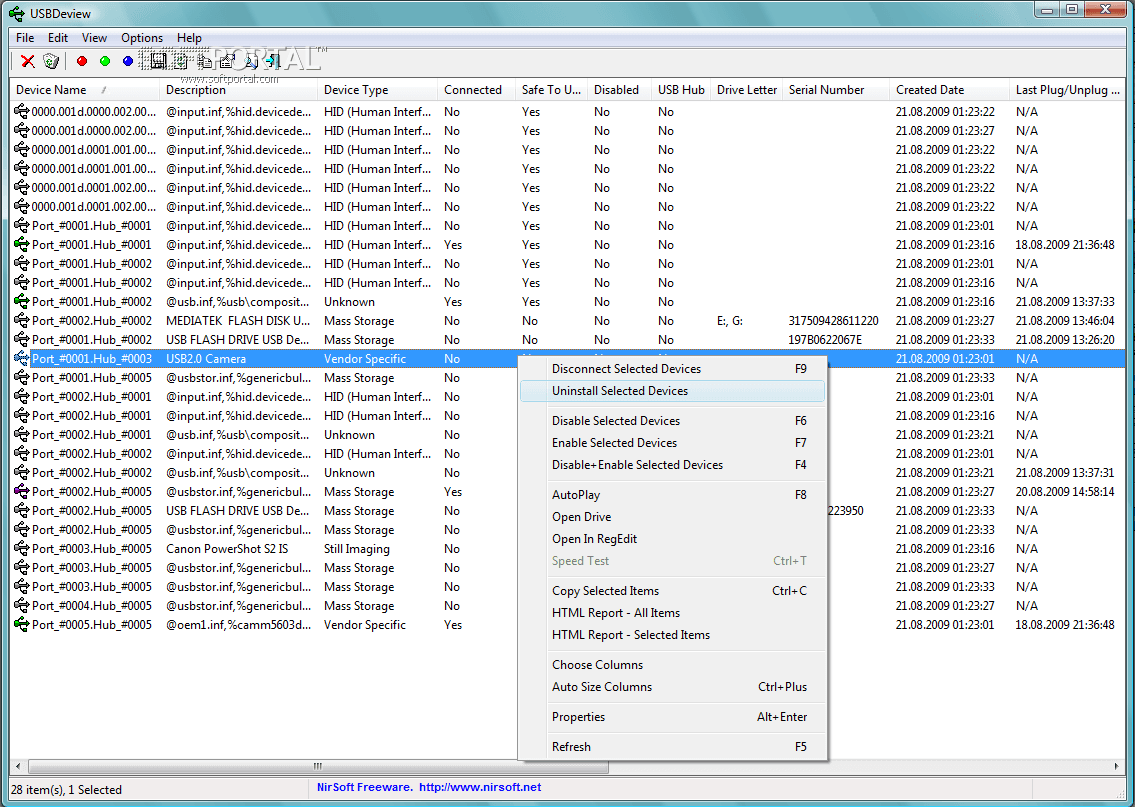Sort by the Created Date column header
The image size is (1135, 807).
pos(949,90)
